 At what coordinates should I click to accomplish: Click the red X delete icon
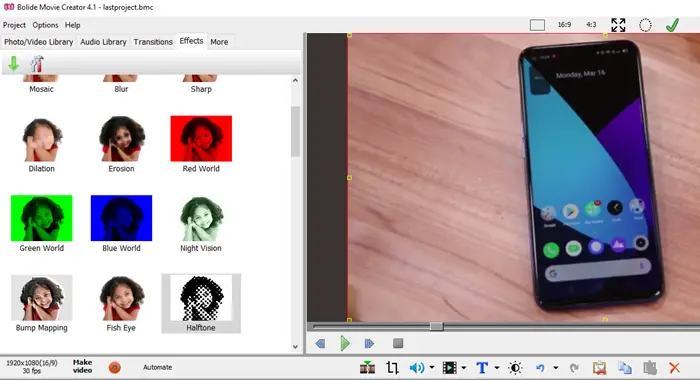pyautogui.click(x=675, y=368)
